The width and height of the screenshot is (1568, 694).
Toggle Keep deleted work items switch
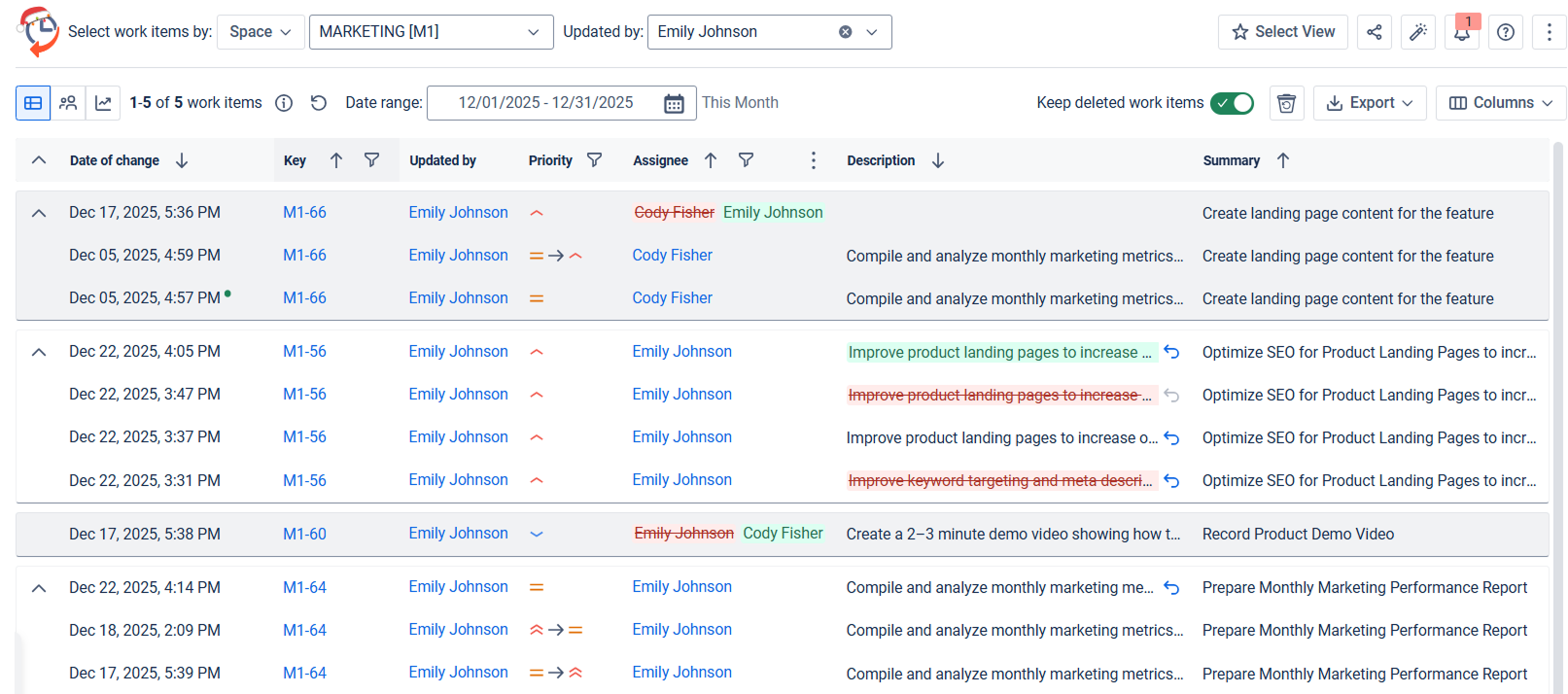coord(1232,103)
